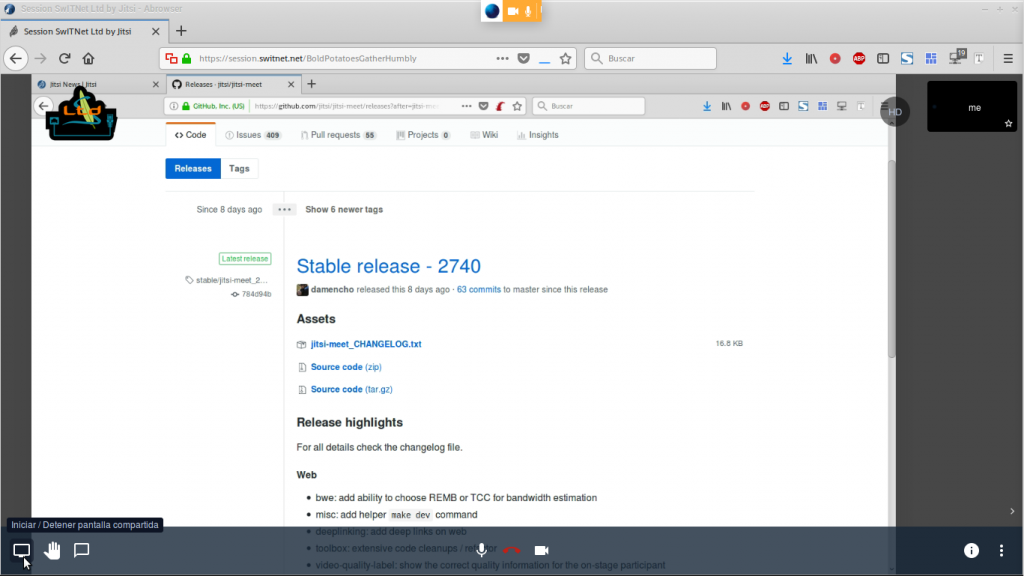Open outer browser downloads arrow
This screenshot has width=1024, height=576.
787,58
